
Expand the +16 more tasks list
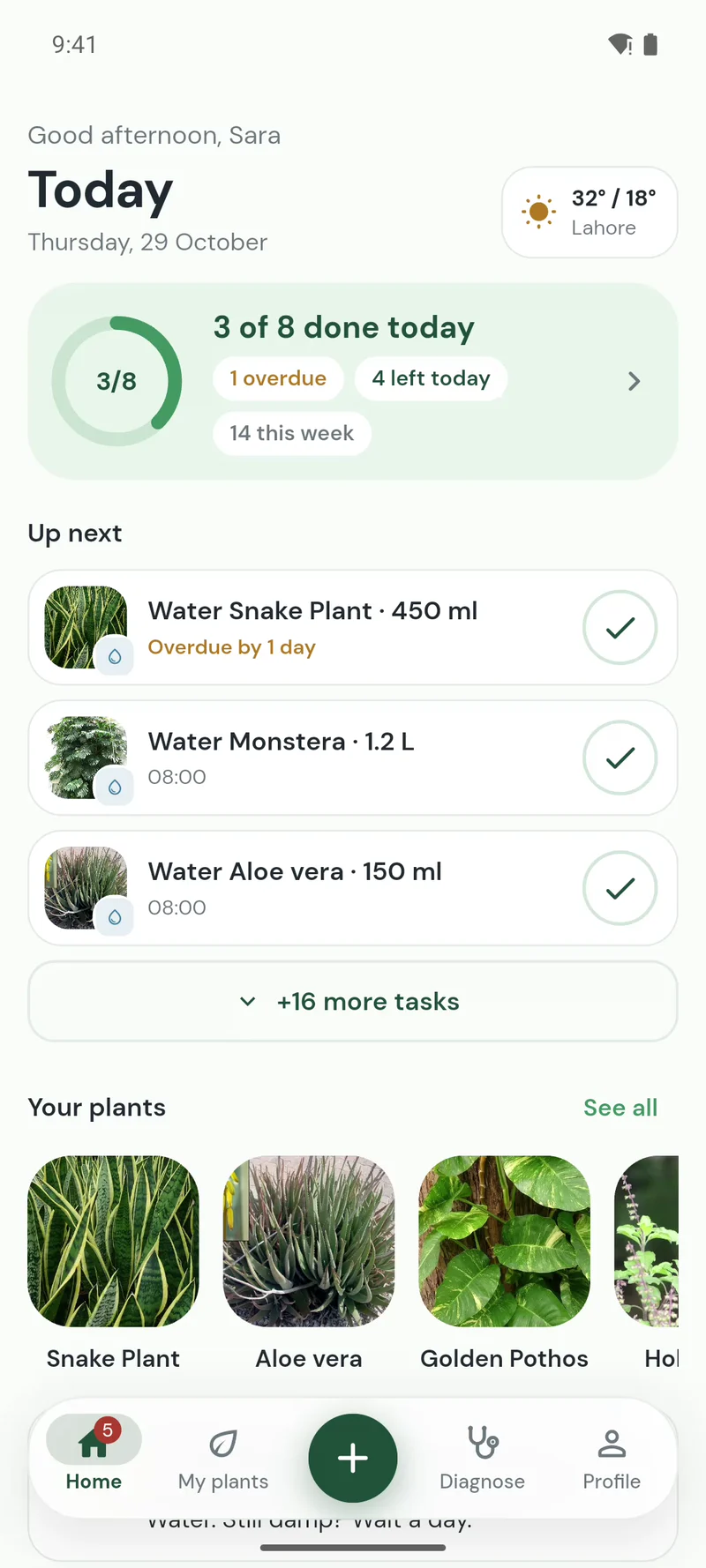pos(353,1001)
